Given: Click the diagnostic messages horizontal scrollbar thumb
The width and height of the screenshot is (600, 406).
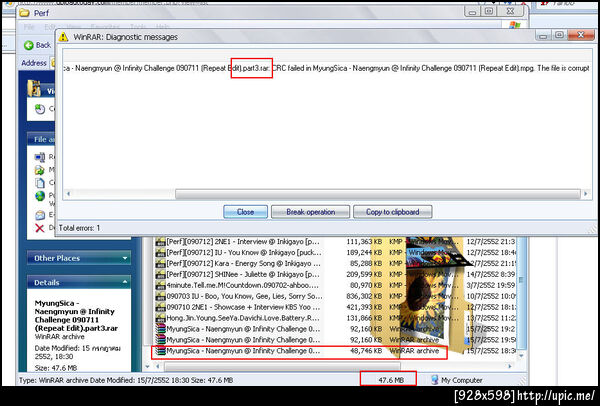Looking at the screenshot, I should (378, 194).
